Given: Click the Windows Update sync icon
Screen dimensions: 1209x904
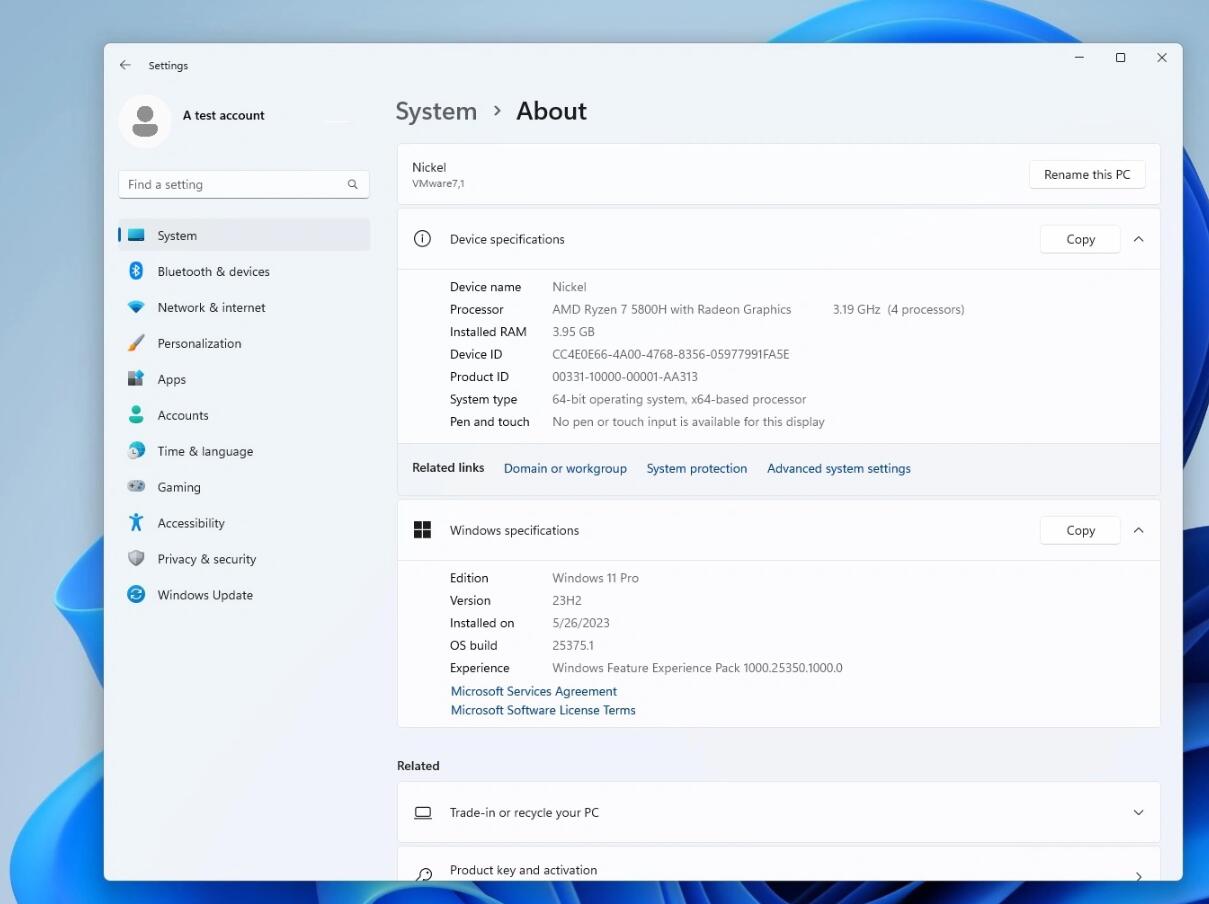Looking at the screenshot, I should pyautogui.click(x=136, y=595).
